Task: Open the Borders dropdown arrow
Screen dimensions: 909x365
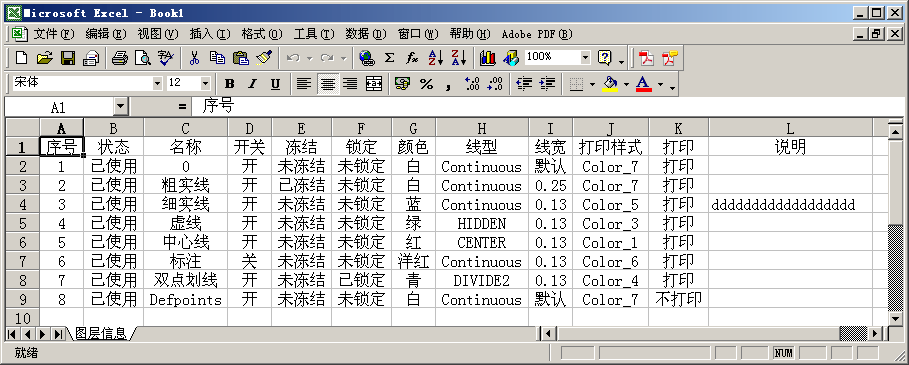Action: (x=592, y=84)
